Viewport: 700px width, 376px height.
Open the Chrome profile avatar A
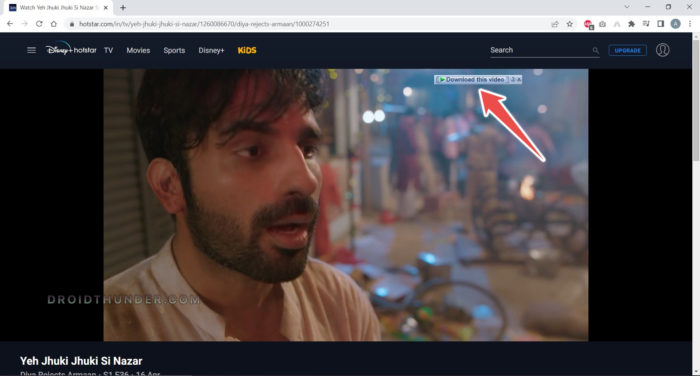point(675,24)
